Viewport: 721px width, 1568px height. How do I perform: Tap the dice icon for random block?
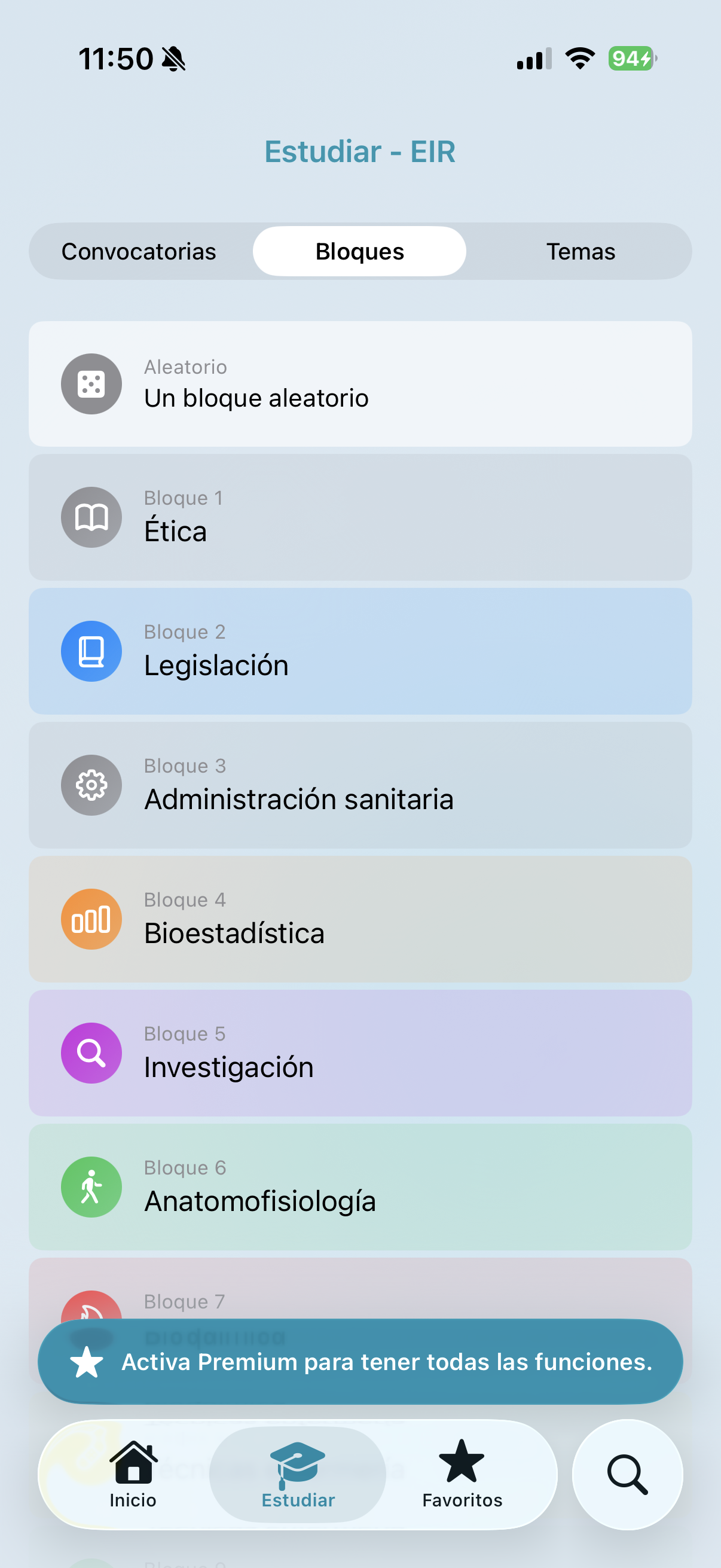(91, 384)
